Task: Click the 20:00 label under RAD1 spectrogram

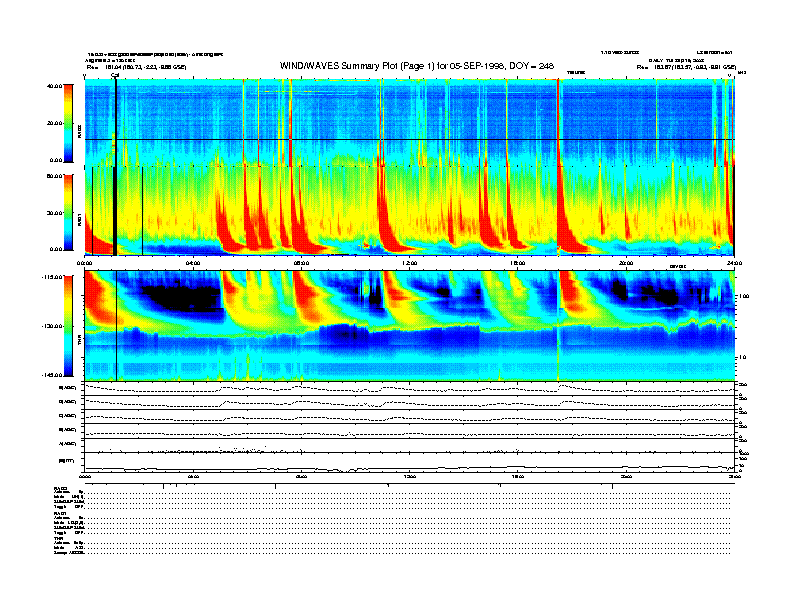Action: point(626,263)
